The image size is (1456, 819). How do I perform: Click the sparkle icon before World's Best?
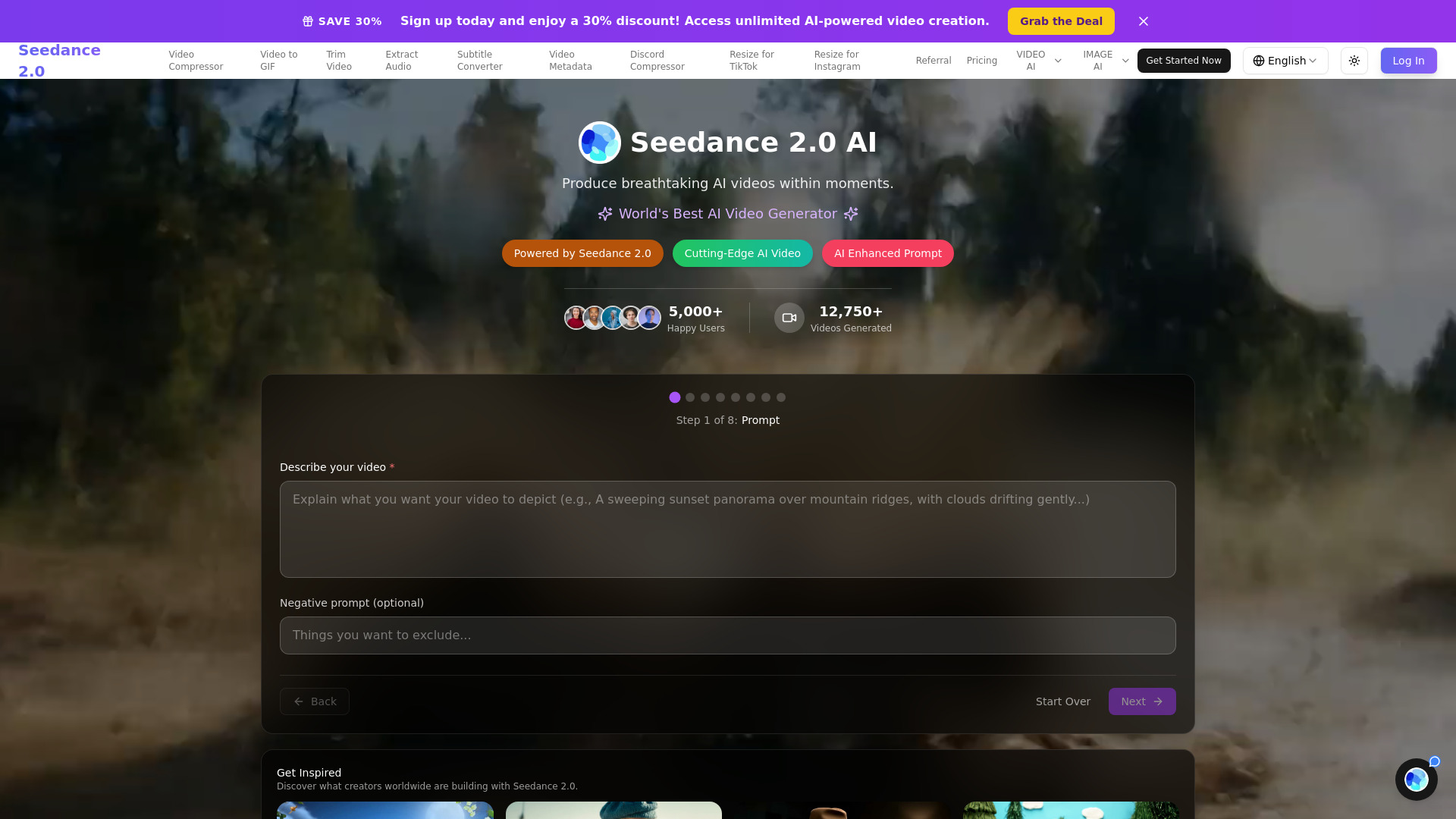click(x=605, y=214)
